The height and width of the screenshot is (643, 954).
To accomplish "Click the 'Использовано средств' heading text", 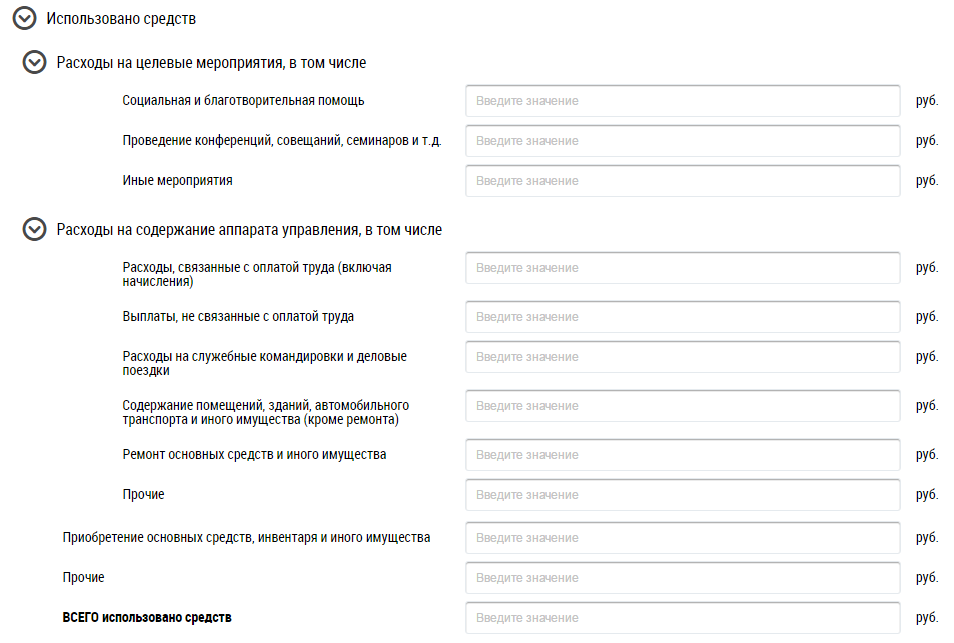I will click(121, 19).
